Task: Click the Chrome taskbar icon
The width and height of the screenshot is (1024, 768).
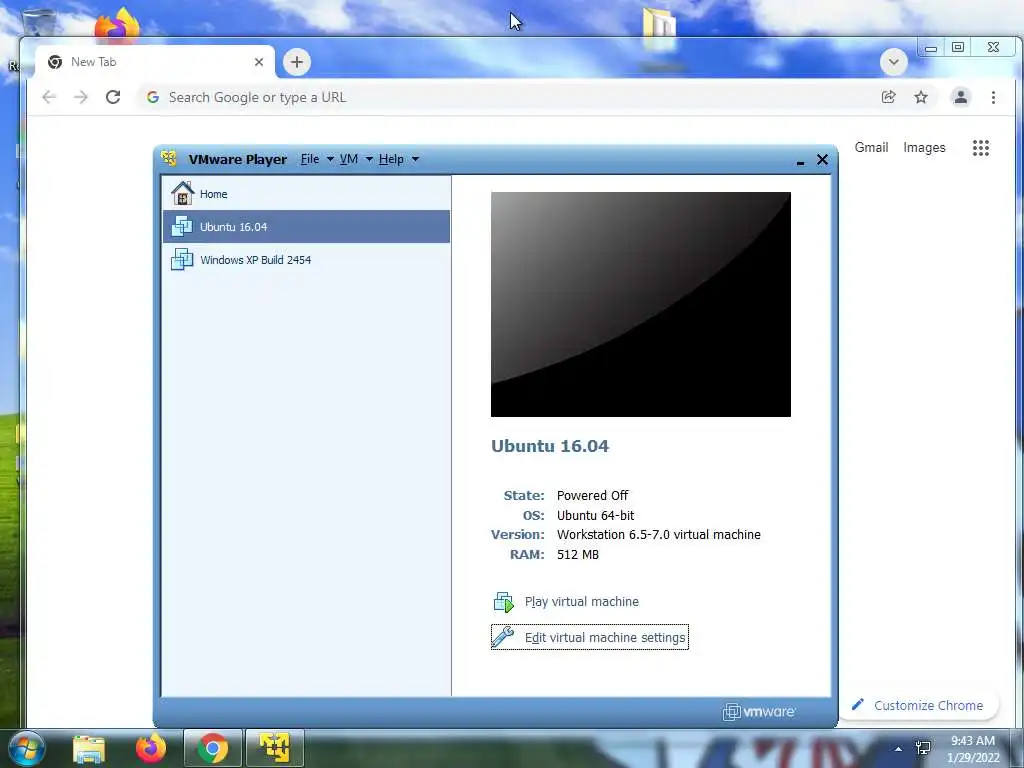Action: 212,748
